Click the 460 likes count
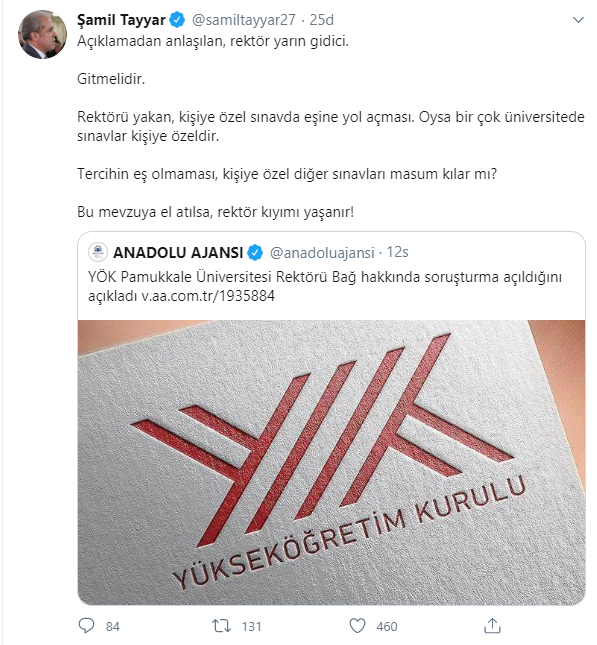This screenshot has height=645, width=597. tap(387, 626)
